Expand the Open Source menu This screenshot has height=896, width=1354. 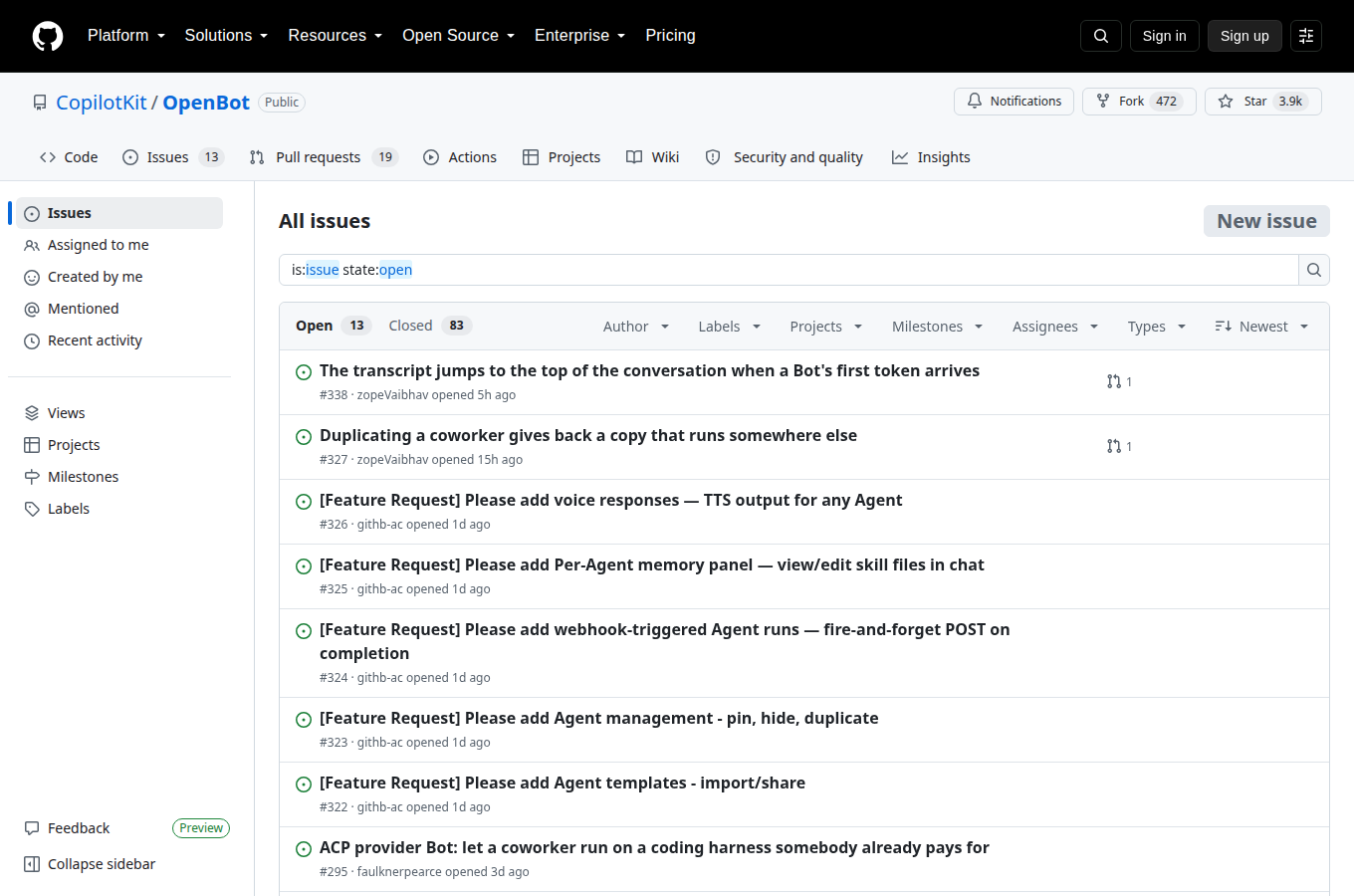(459, 36)
